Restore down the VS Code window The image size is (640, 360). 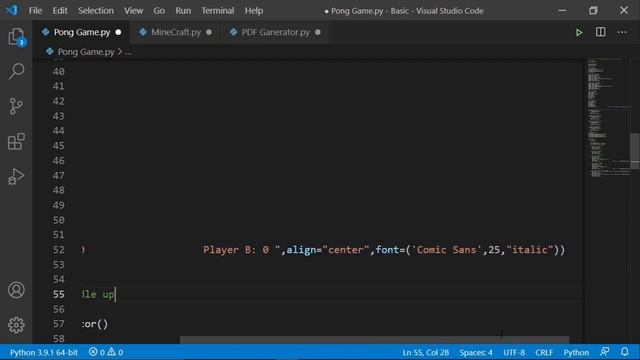593,10
